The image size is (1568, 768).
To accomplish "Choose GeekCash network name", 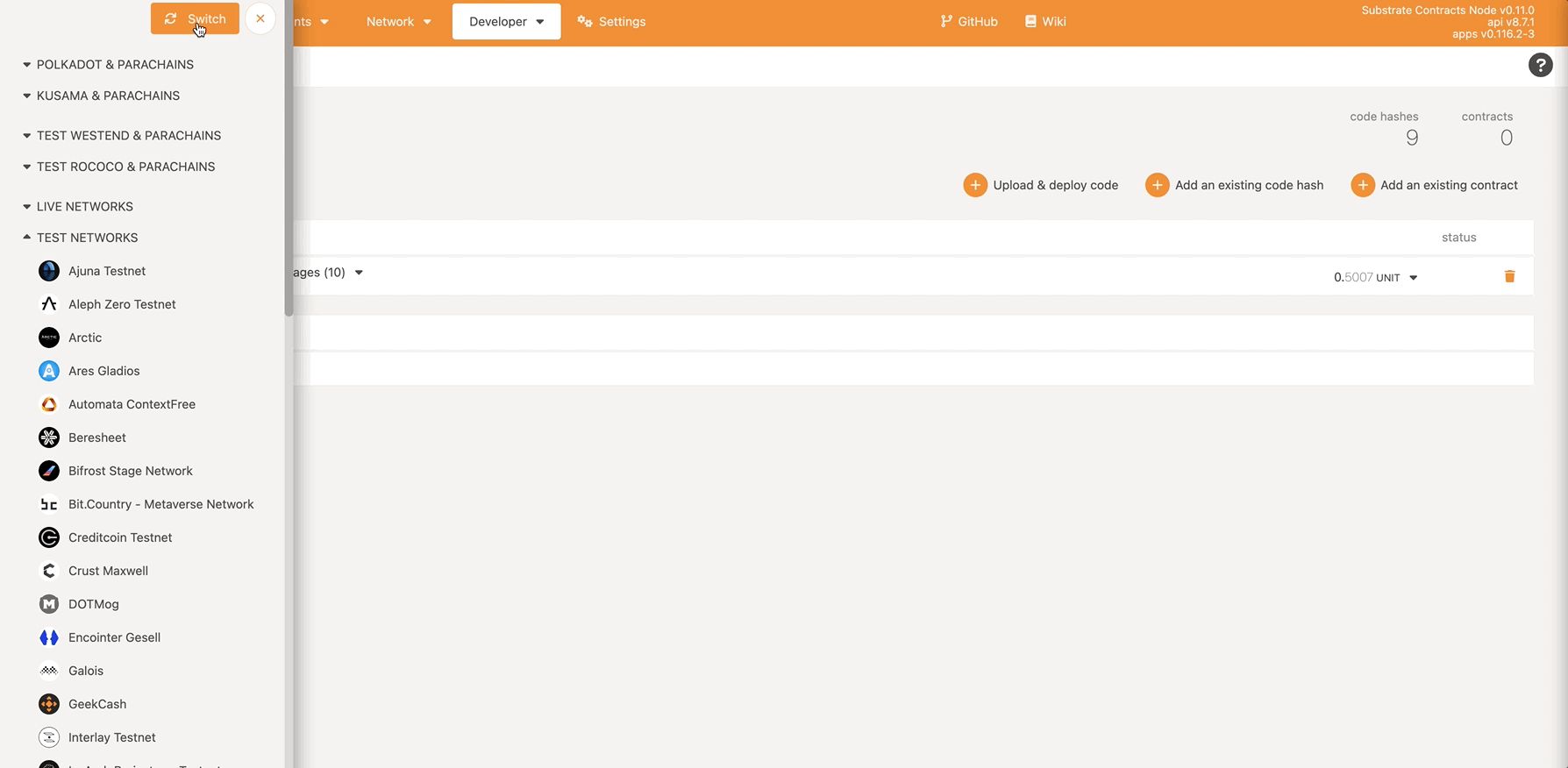I will (97, 704).
